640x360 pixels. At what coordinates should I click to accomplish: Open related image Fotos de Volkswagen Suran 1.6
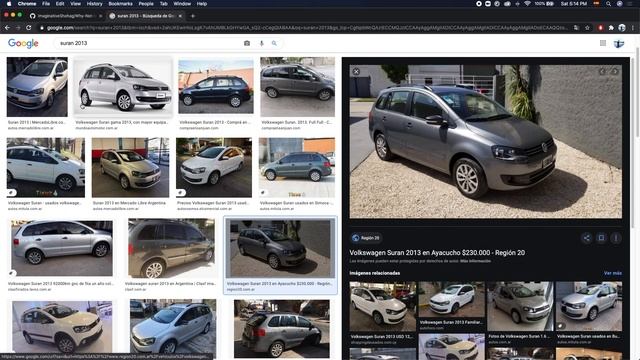coord(520,306)
